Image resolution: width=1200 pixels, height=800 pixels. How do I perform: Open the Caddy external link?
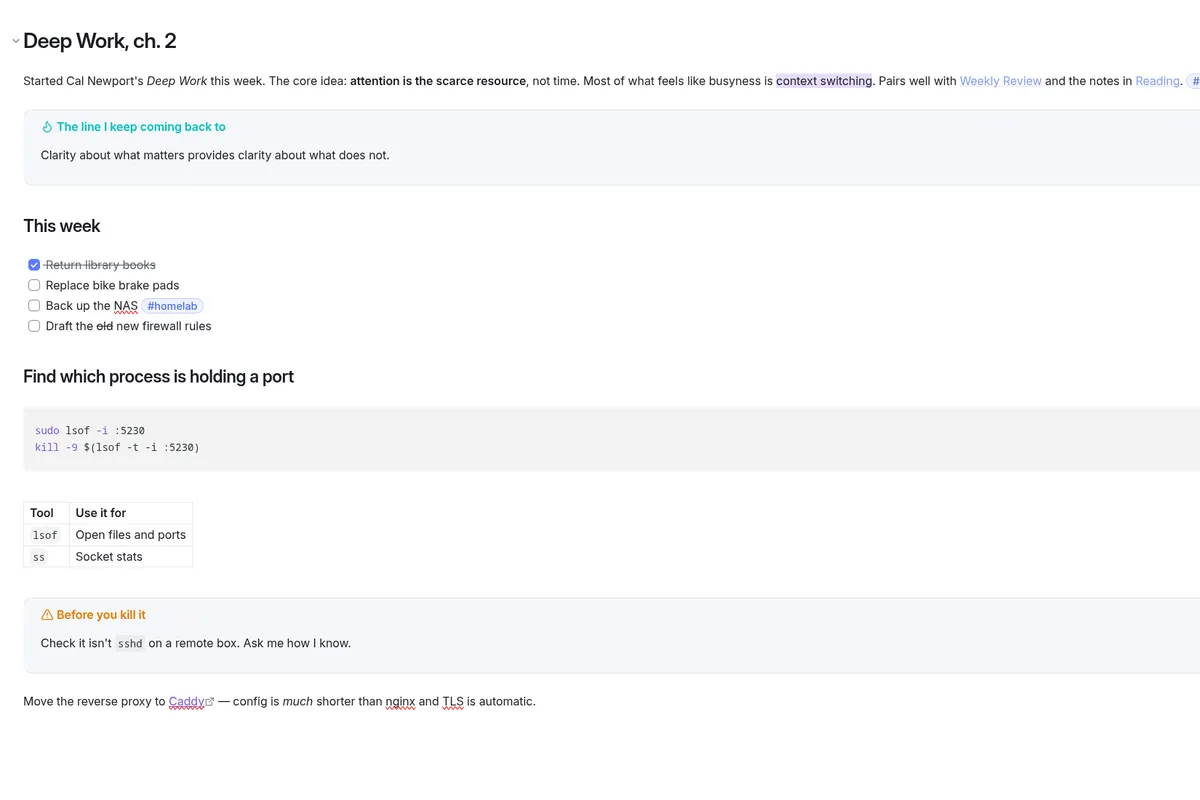(186, 702)
